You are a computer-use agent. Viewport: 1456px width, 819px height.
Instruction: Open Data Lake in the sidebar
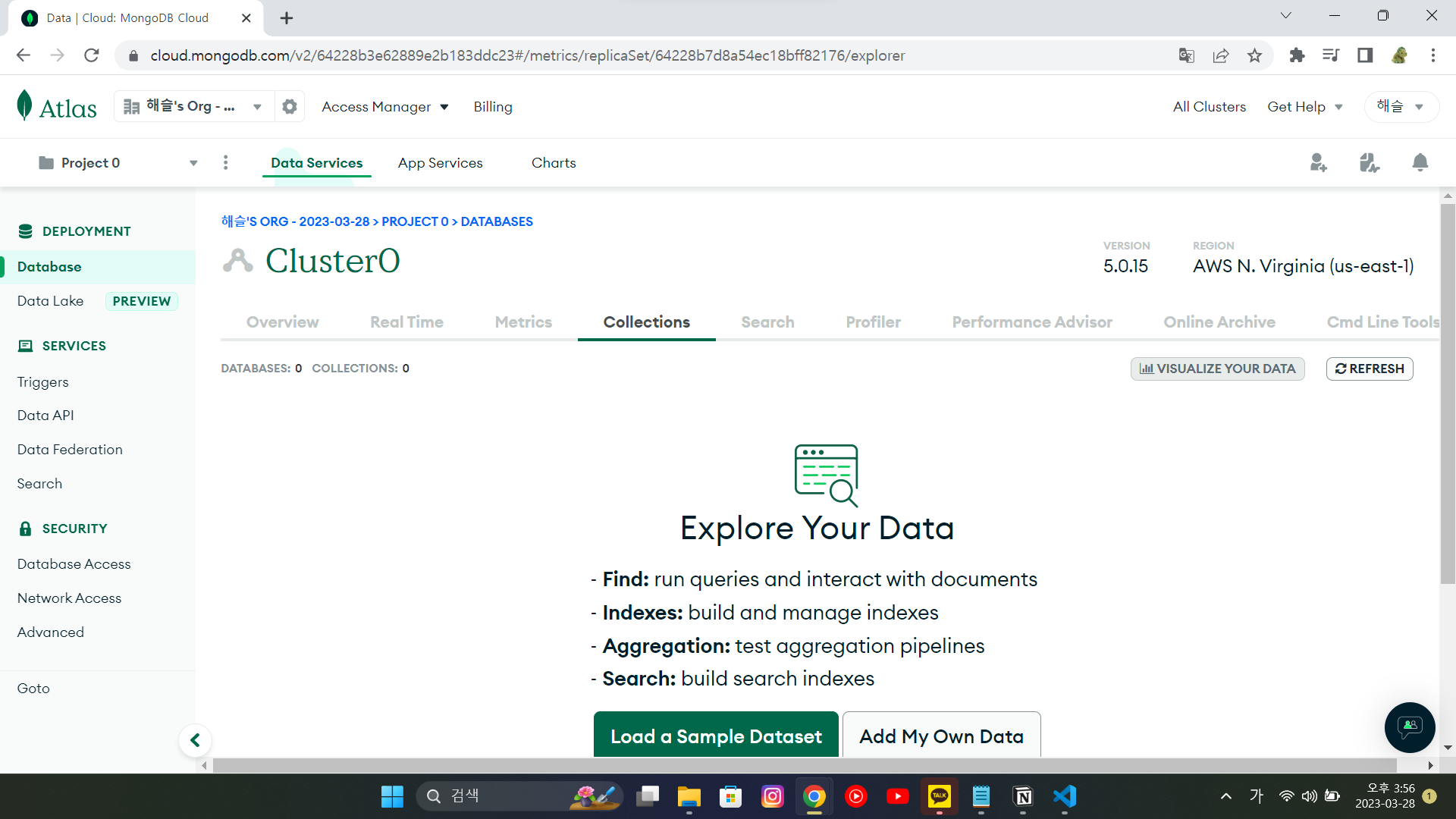(50, 301)
